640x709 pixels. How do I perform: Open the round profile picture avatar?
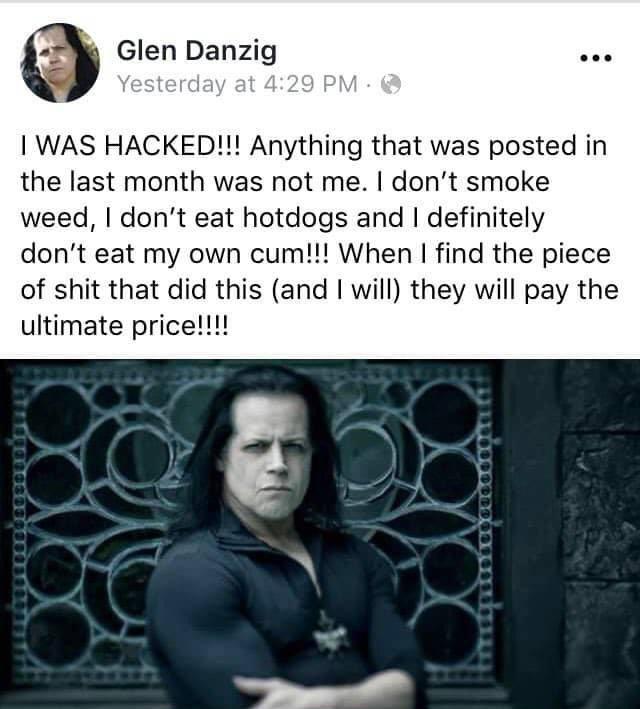pyautogui.click(x=59, y=63)
